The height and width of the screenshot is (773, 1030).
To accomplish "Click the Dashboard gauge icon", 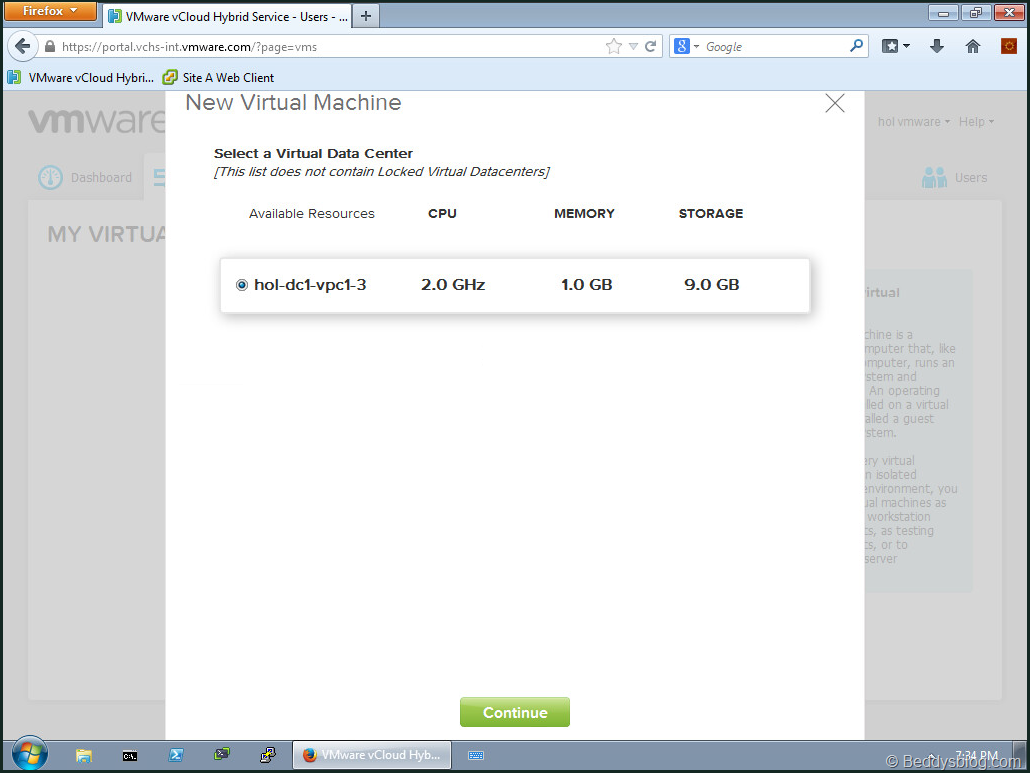I will point(51,177).
